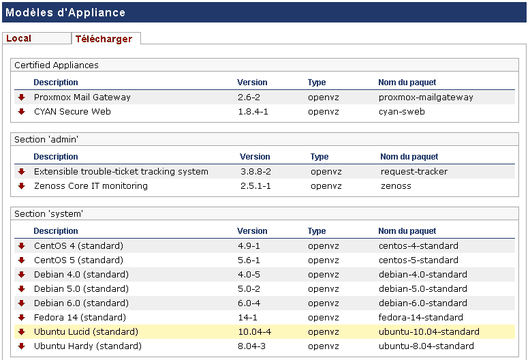Click Description header in Certified Appliances
This screenshot has height=360, width=530.
tap(56, 82)
